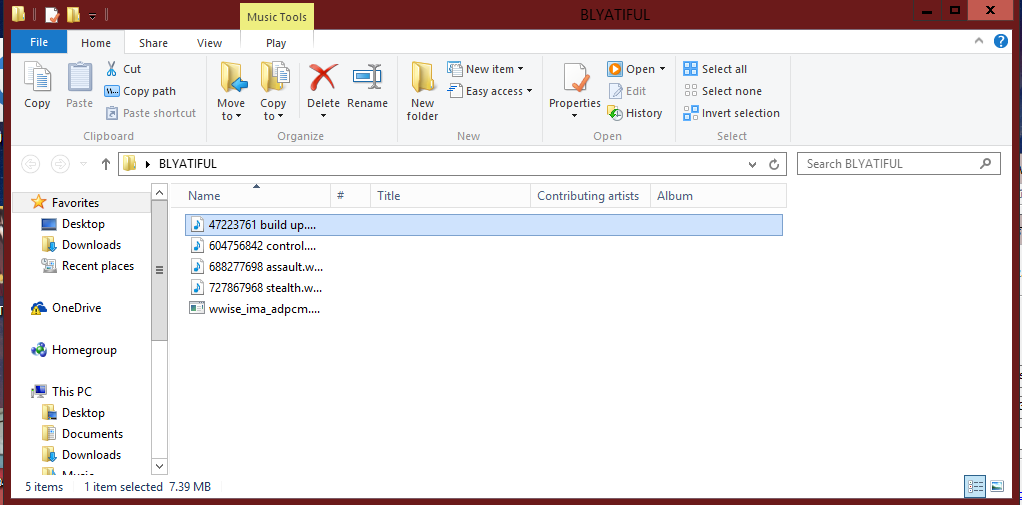1022x505 pixels.
Task: Open the recent locations dropdown arrow
Action: (83, 164)
